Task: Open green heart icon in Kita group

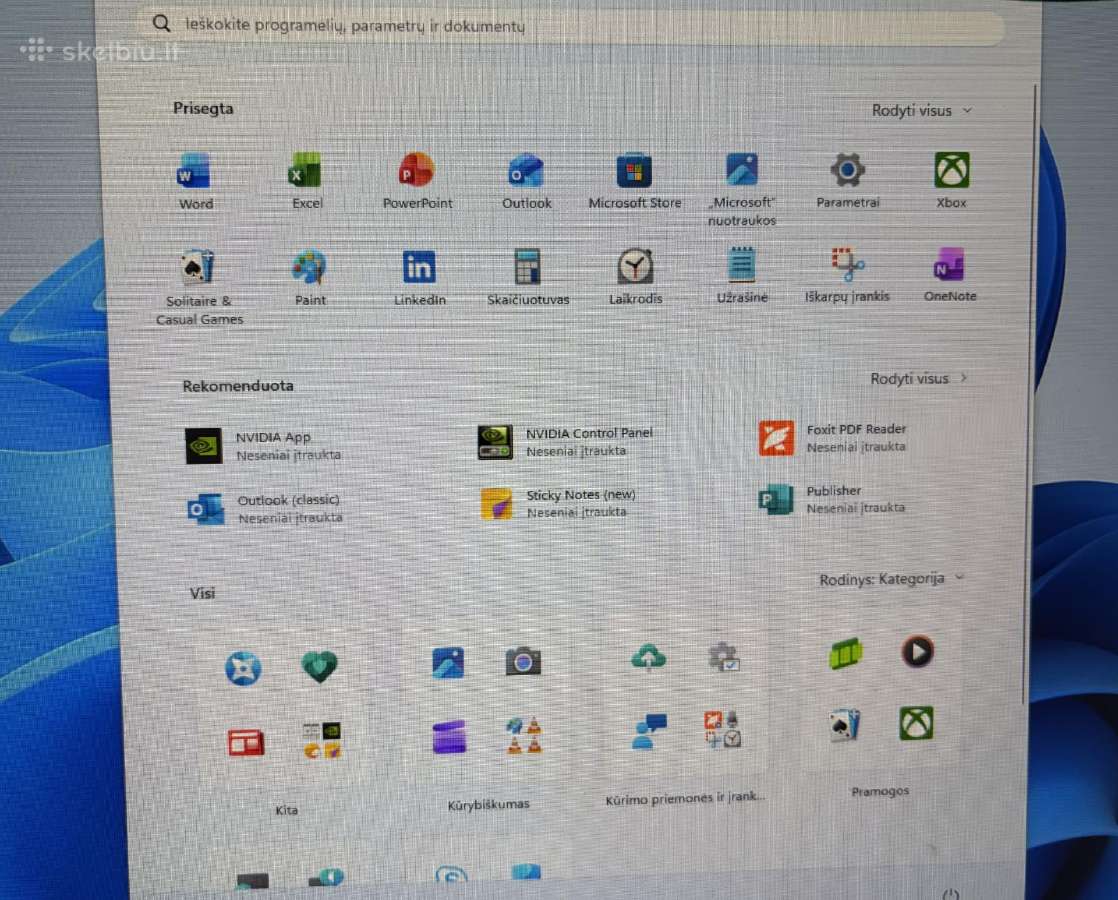Action: [x=319, y=666]
